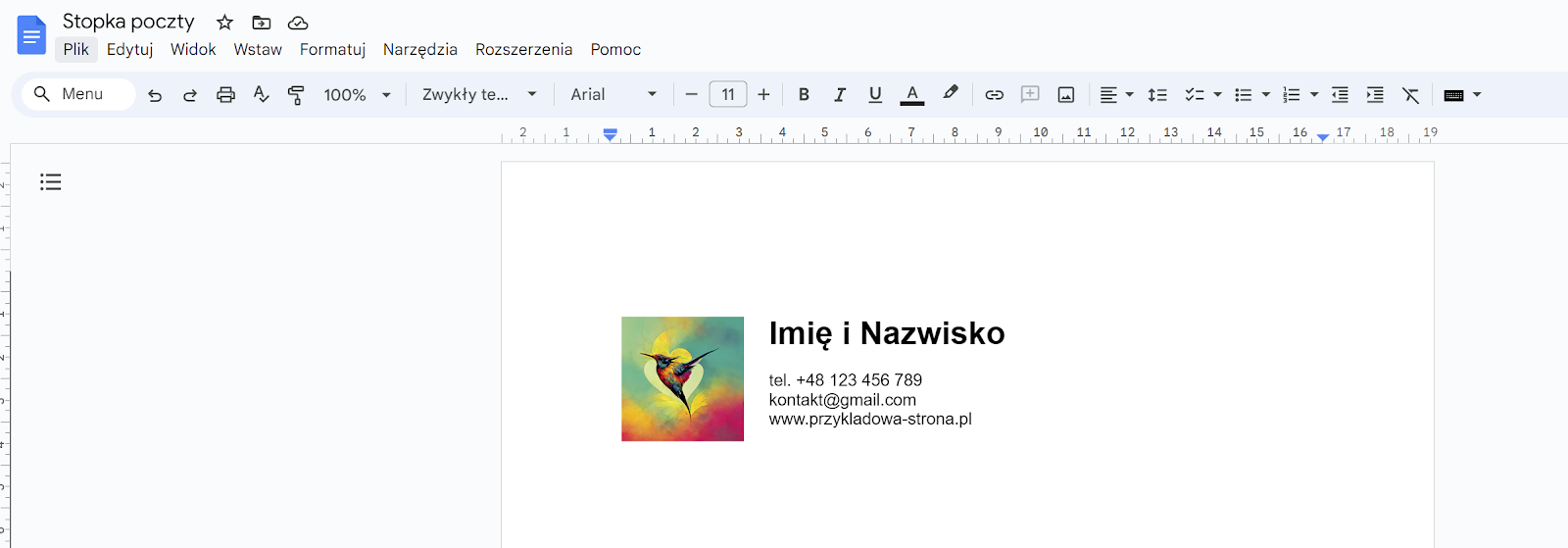The height and width of the screenshot is (548, 1568).
Task: Open the Arial font dropdown
Action: pos(613,95)
